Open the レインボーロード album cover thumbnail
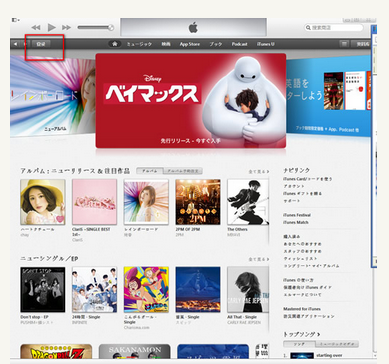This screenshot has height=364, width=389. (x=146, y=202)
